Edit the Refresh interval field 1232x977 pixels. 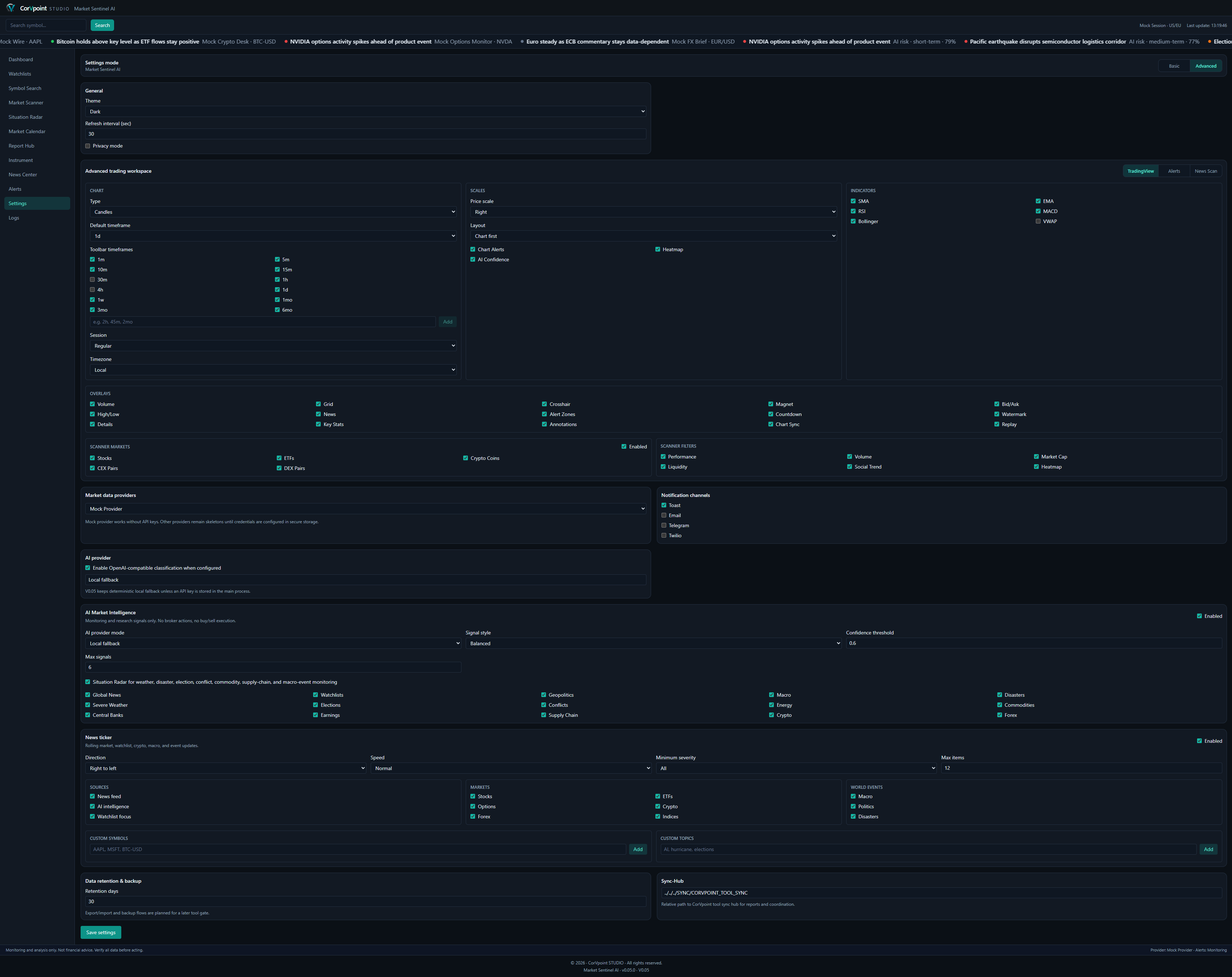click(366, 134)
